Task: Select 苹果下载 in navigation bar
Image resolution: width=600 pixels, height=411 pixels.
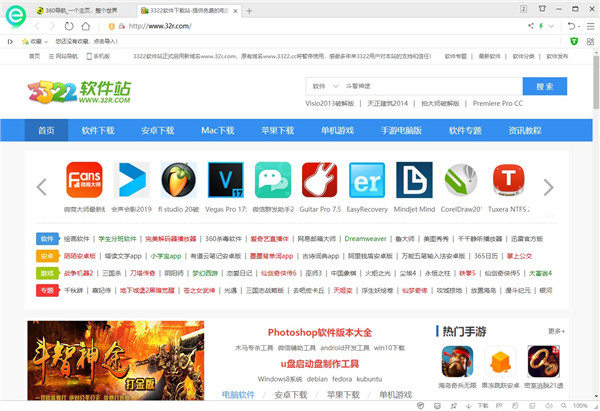Action: coord(277,130)
